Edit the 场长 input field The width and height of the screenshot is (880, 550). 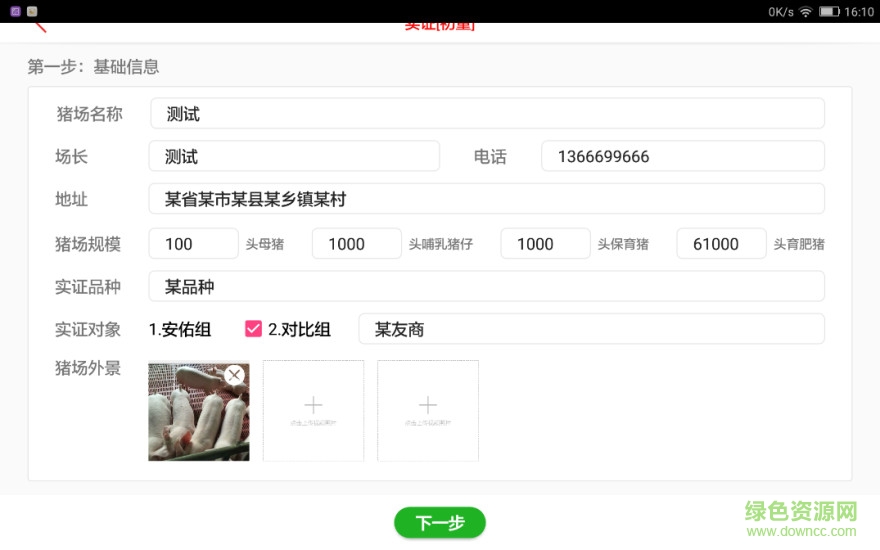point(294,156)
